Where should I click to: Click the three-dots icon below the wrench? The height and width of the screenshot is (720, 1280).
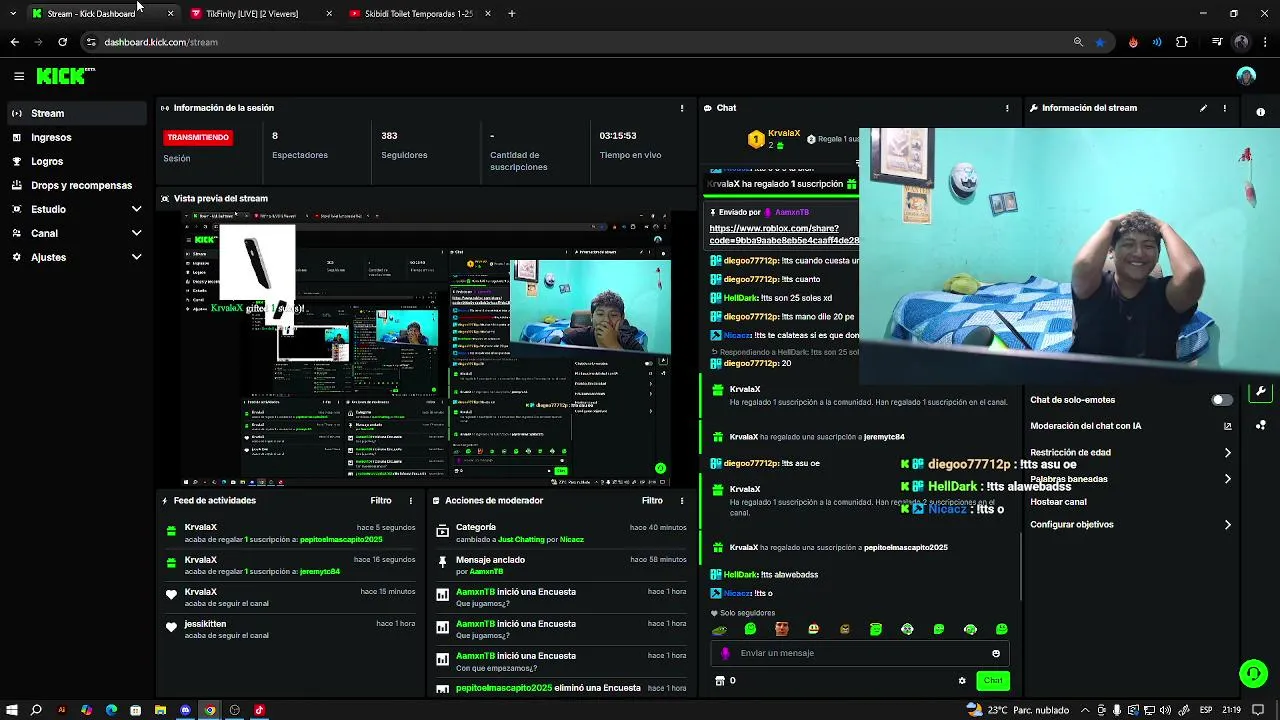[1260, 425]
